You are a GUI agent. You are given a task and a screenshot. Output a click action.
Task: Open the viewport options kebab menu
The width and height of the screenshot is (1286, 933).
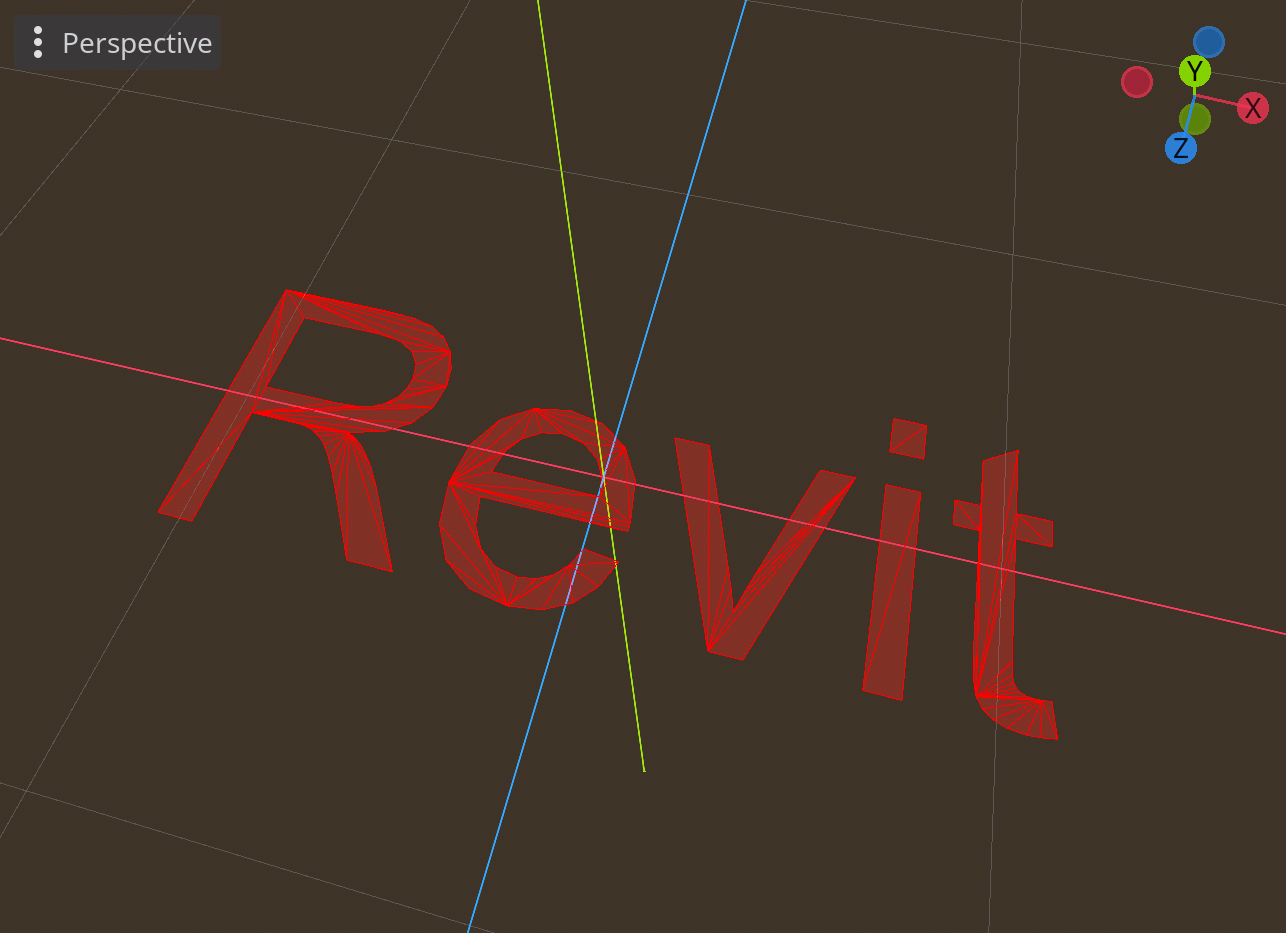38,43
